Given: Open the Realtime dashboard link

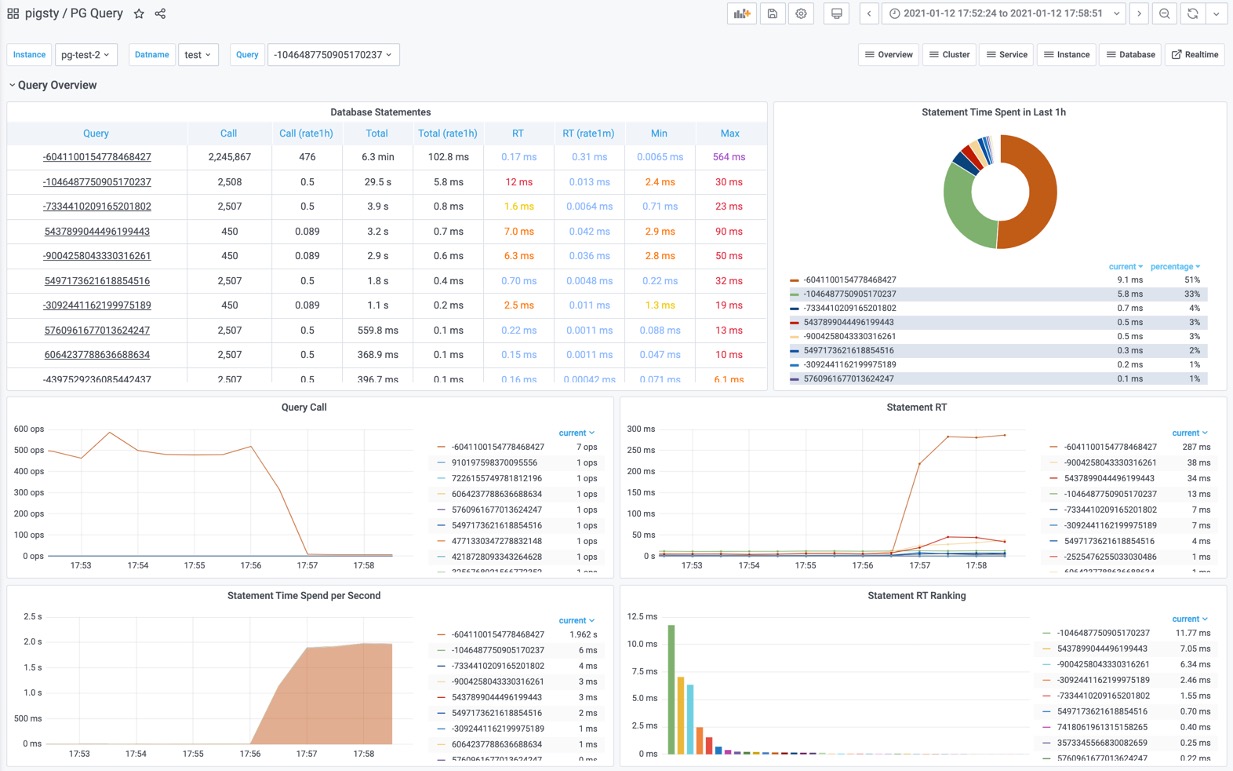Looking at the screenshot, I should [x=1194, y=55].
